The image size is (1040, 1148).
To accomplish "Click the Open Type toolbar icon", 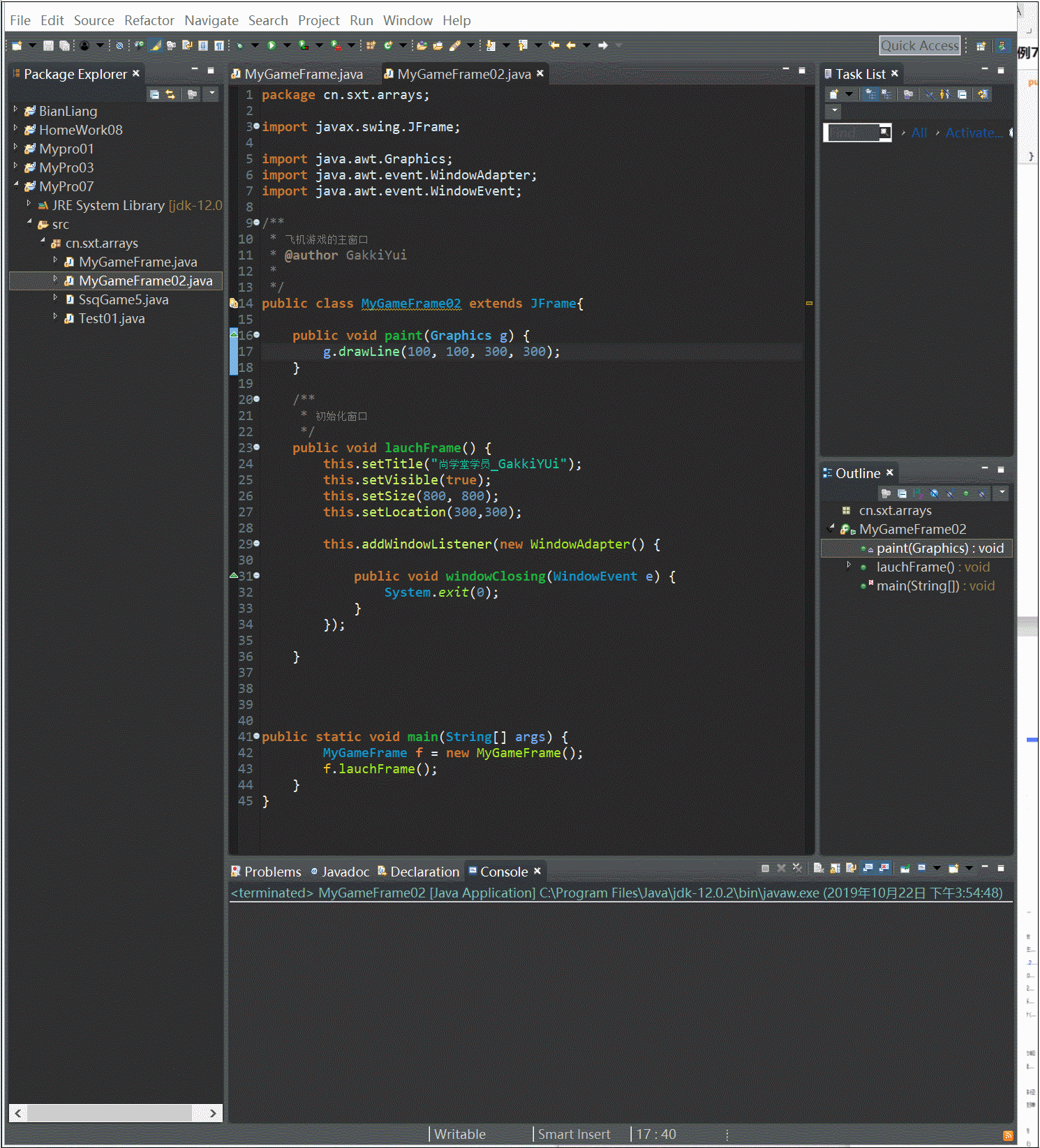I will pyautogui.click(x=422, y=45).
